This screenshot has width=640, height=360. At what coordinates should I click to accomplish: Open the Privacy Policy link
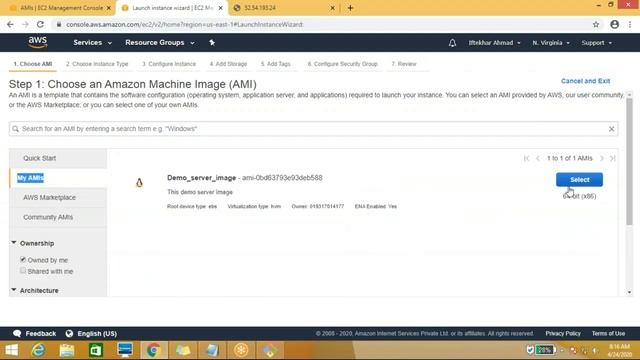tap(563, 333)
